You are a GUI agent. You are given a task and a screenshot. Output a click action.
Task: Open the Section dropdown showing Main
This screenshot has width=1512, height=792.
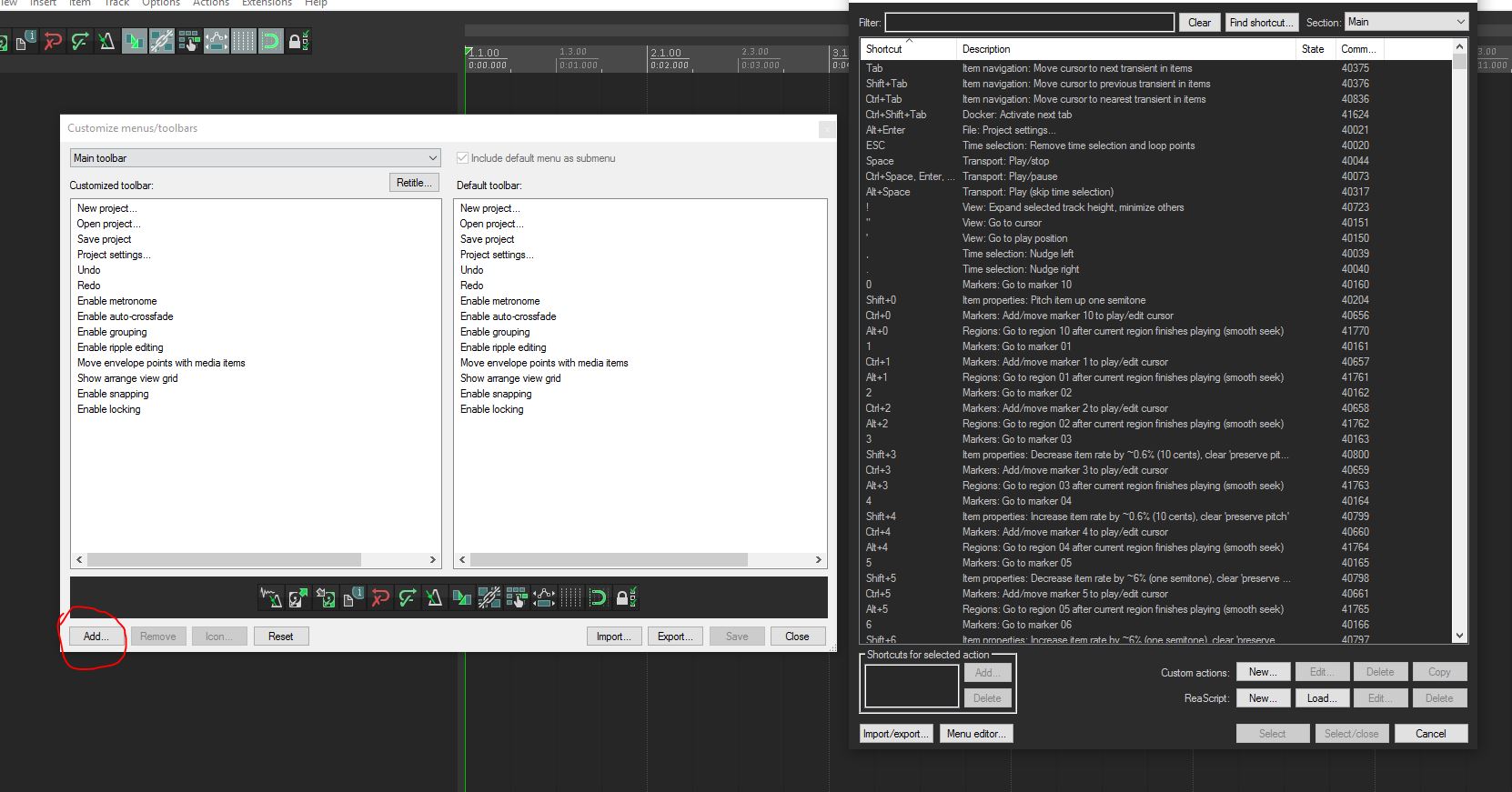pos(1406,22)
